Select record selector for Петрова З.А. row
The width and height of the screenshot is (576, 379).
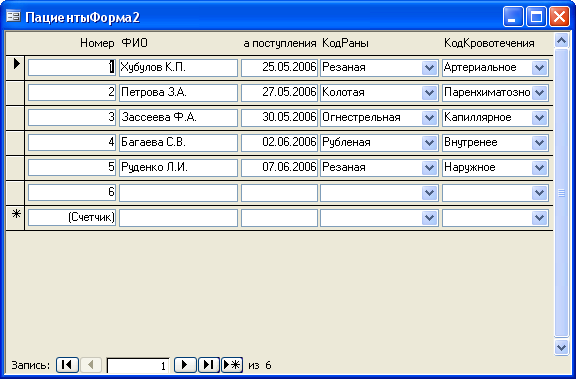click(x=15, y=93)
